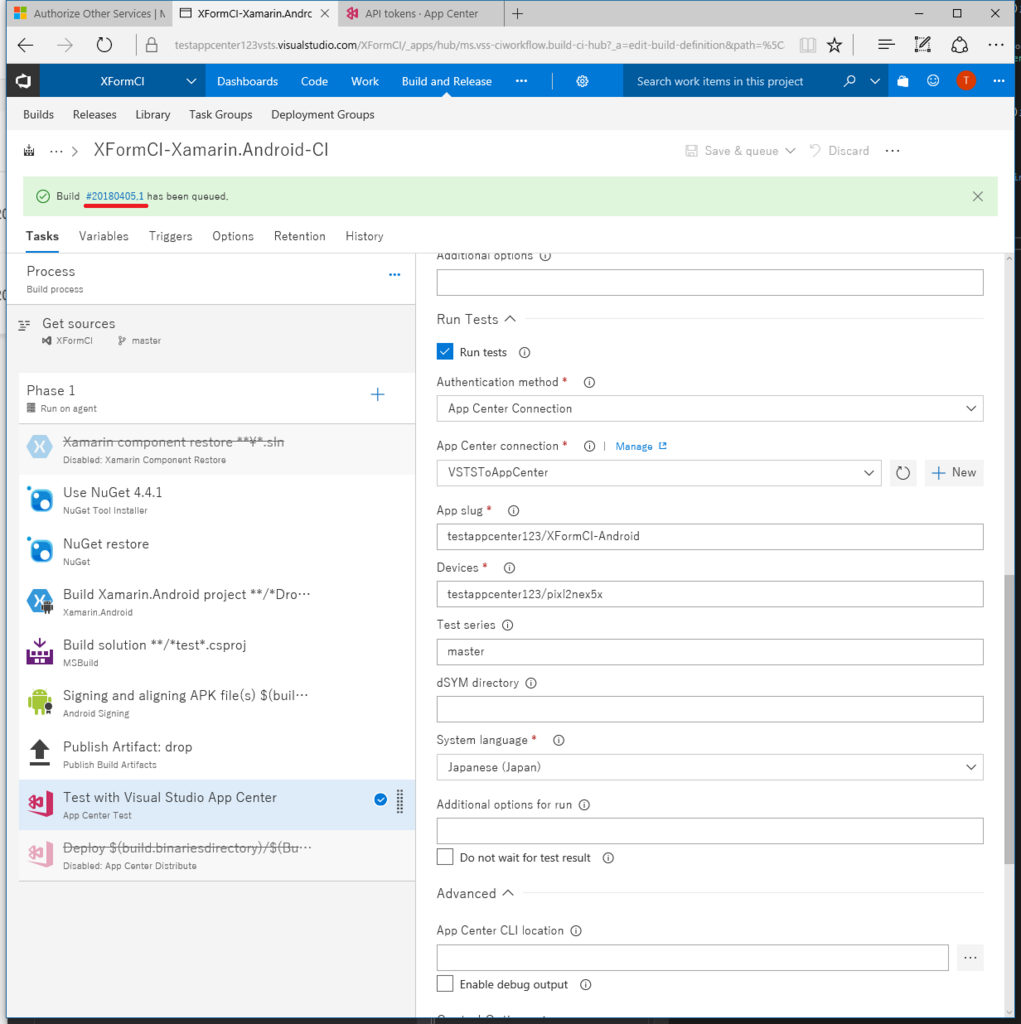Click New App Center connection button
Image resolution: width=1021 pixels, height=1024 pixels.
(x=954, y=473)
